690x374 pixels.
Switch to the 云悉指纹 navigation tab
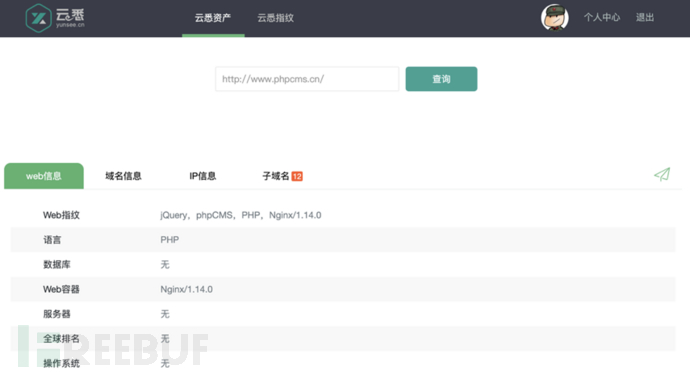click(275, 18)
